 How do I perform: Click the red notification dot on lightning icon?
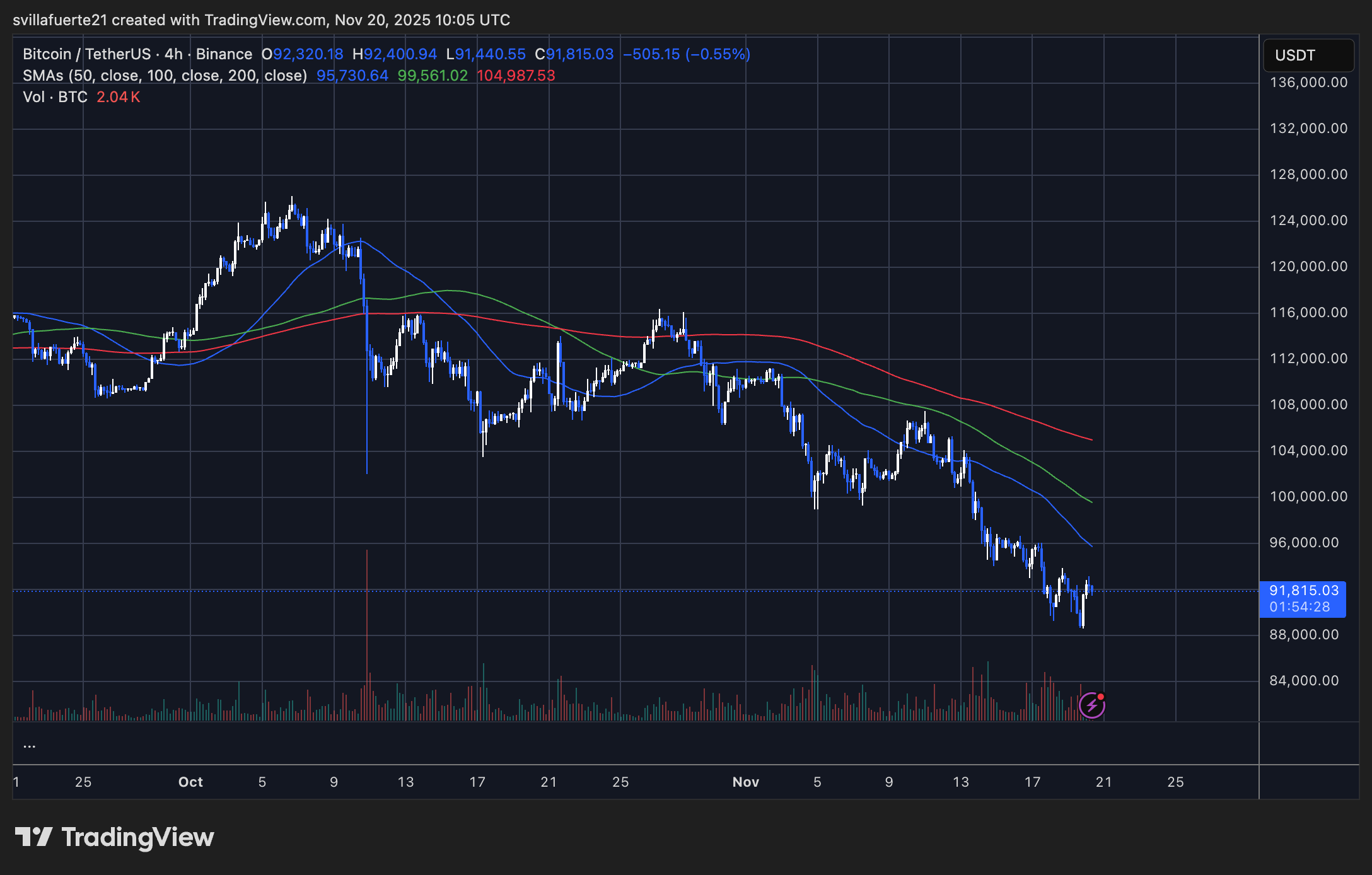[x=1100, y=697]
